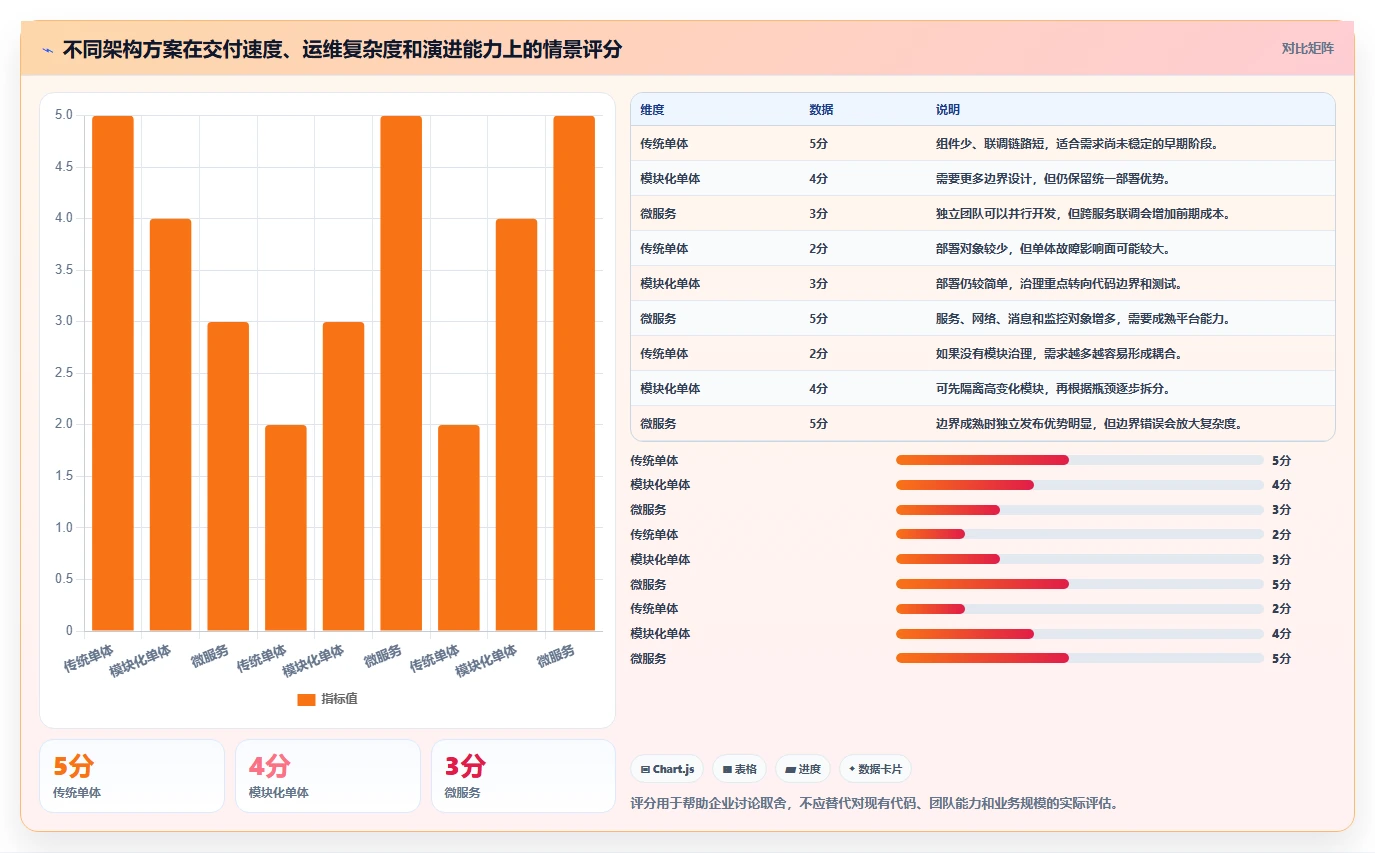Click the 4分 score in the 统一部署优势 row
Viewport: 1375px width, 853px height.
tap(818, 179)
